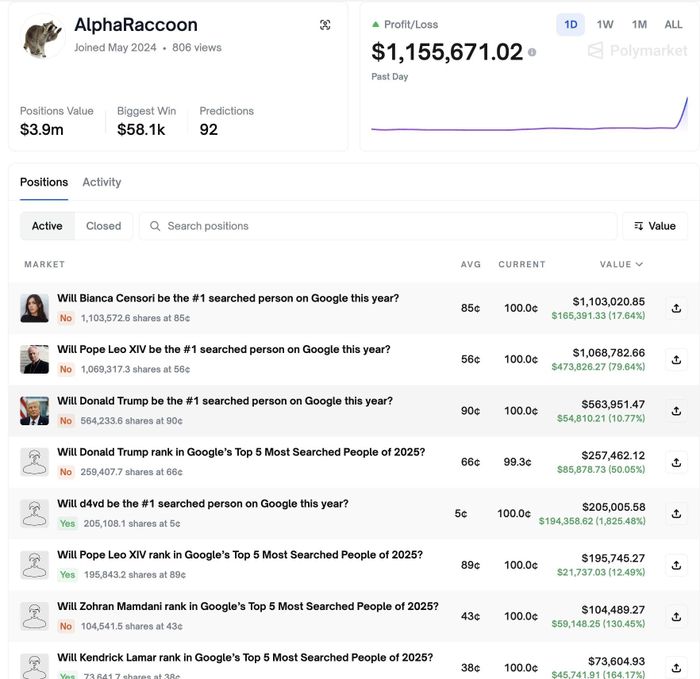Show Closed positions
This screenshot has height=679, width=700.
click(104, 226)
